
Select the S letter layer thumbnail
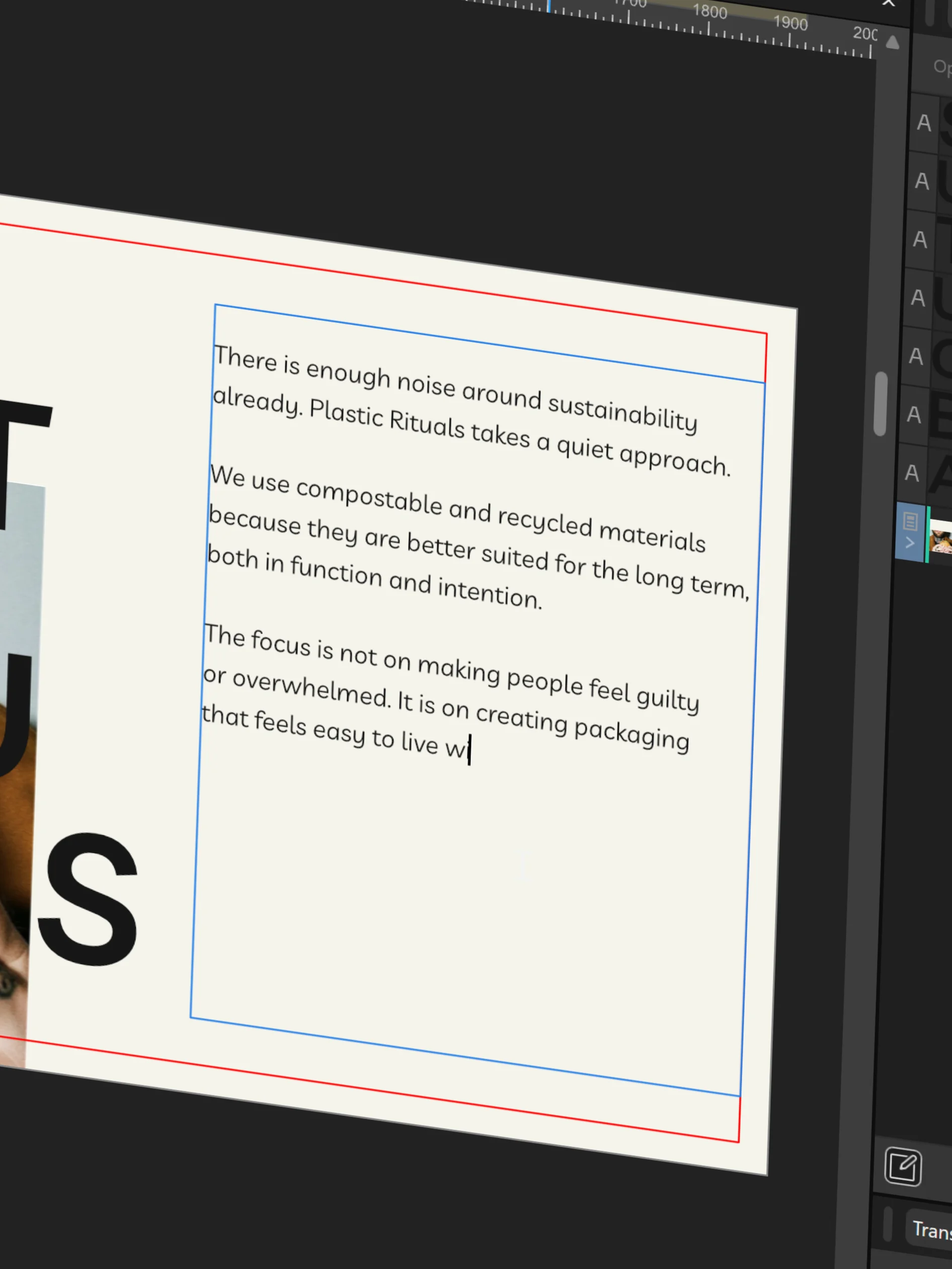[946, 124]
